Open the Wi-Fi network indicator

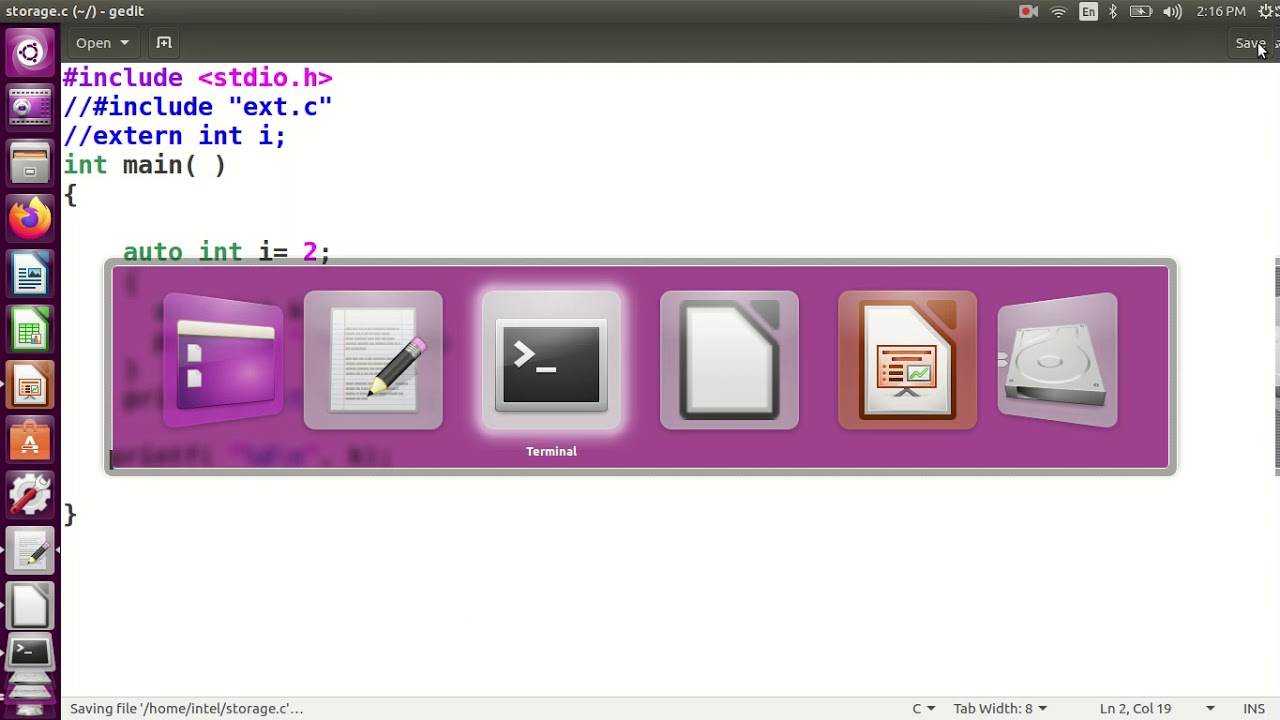[1059, 12]
